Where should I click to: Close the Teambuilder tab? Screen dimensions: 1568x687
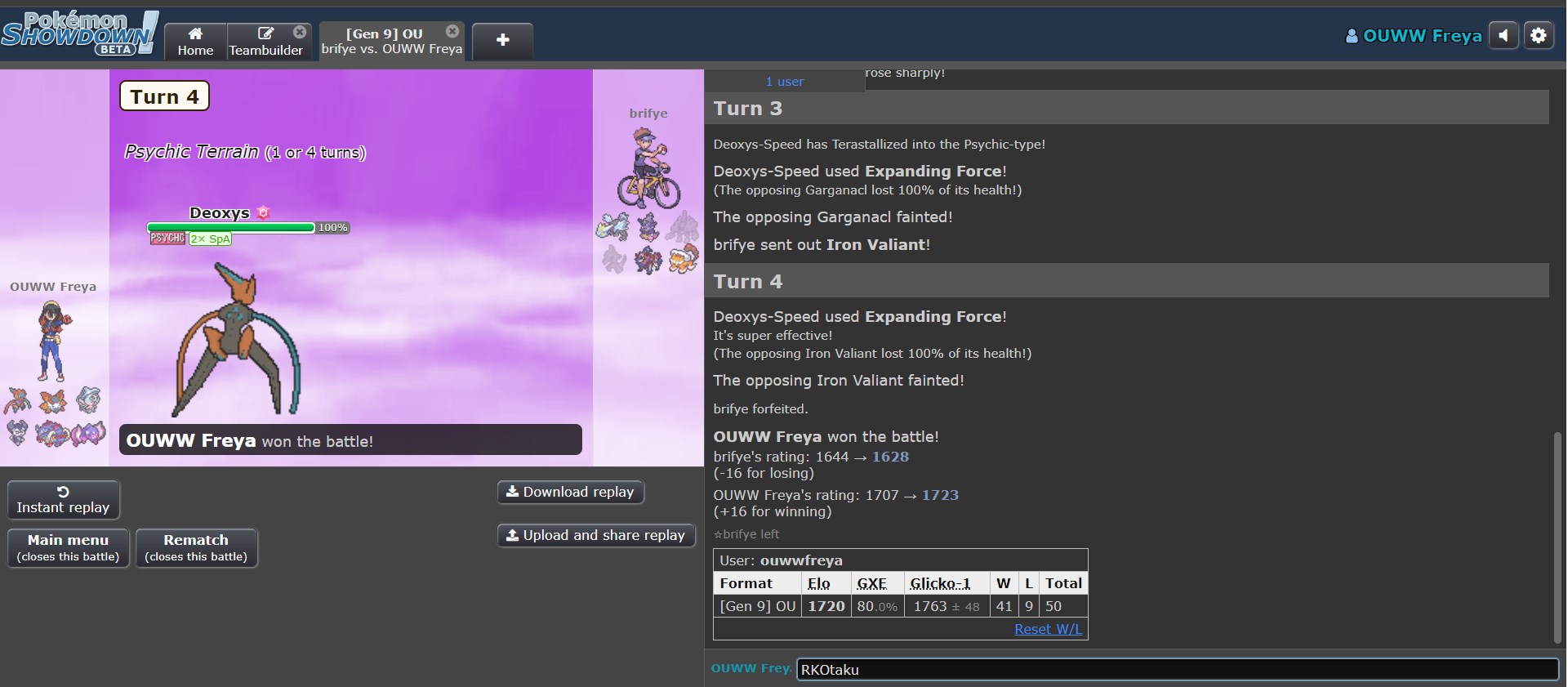(300, 32)
